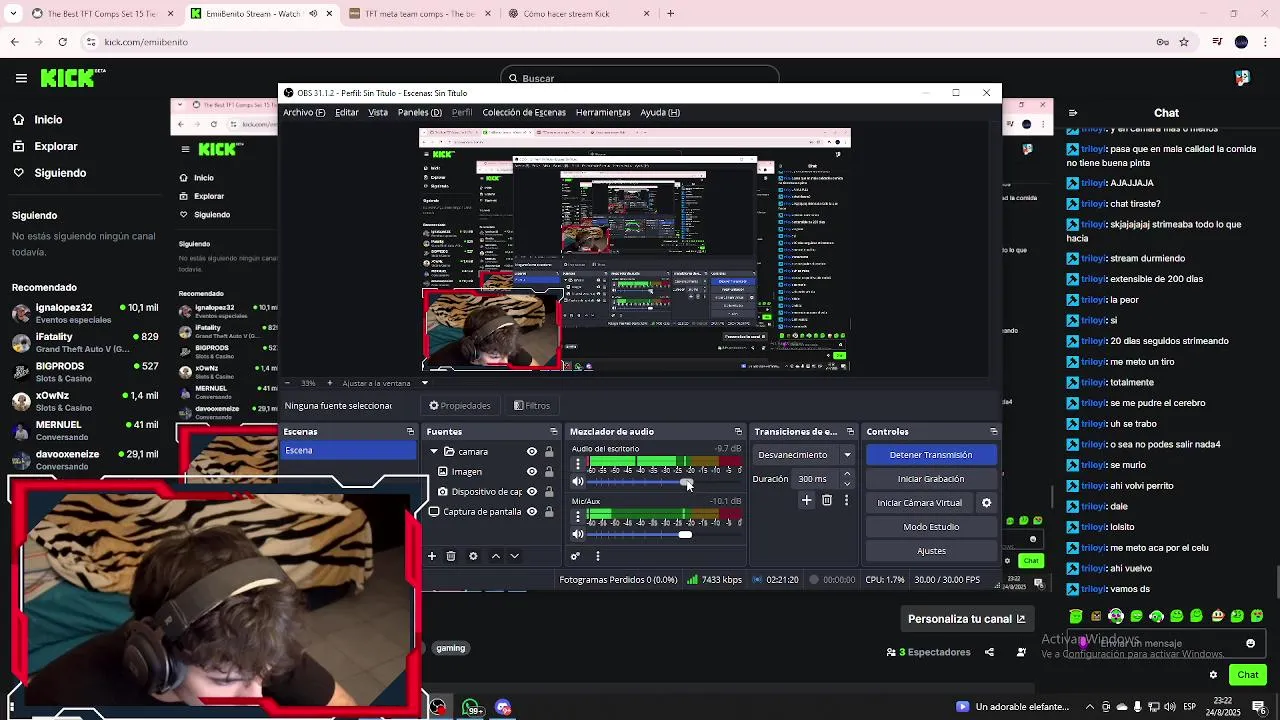Viewport: 1280px width, 720px height.
Task: Mute Audio del escritorio speaker
Action: point(577,482)
